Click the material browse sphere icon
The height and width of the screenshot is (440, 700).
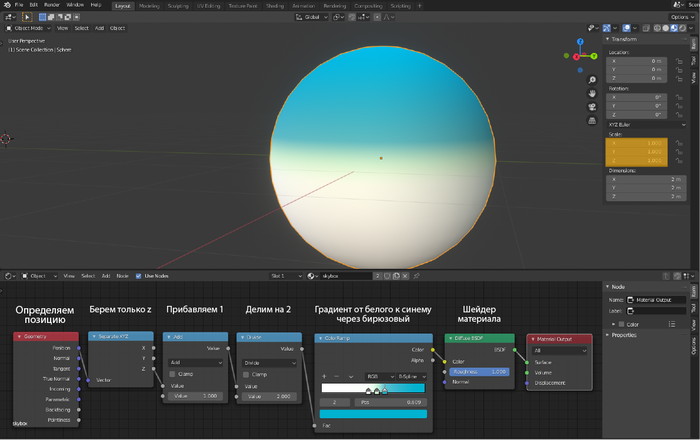click(x=312, y=276)
